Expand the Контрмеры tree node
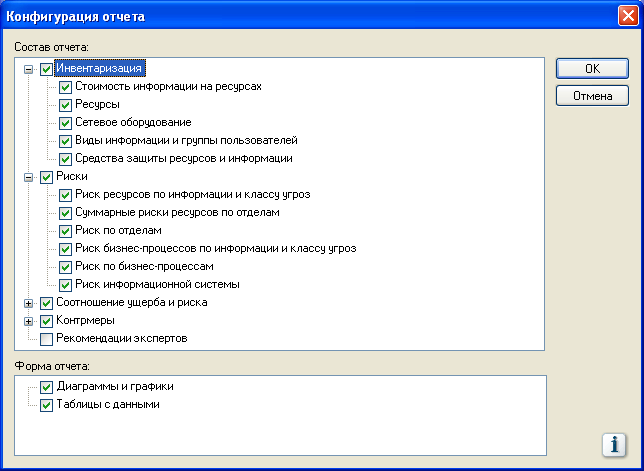The height and width of the screenshot is (471, 644). 28,322
